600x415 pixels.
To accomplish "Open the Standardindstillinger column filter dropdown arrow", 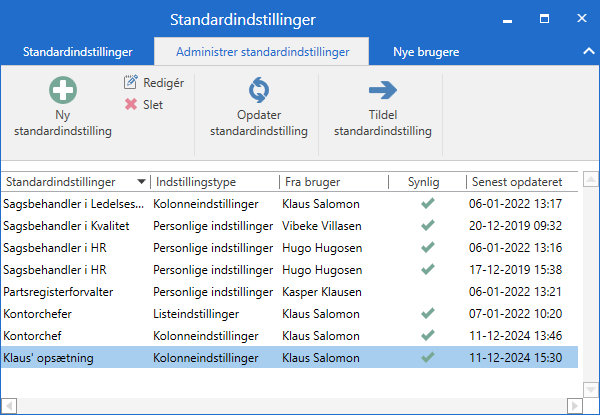I will coord(142,182).
